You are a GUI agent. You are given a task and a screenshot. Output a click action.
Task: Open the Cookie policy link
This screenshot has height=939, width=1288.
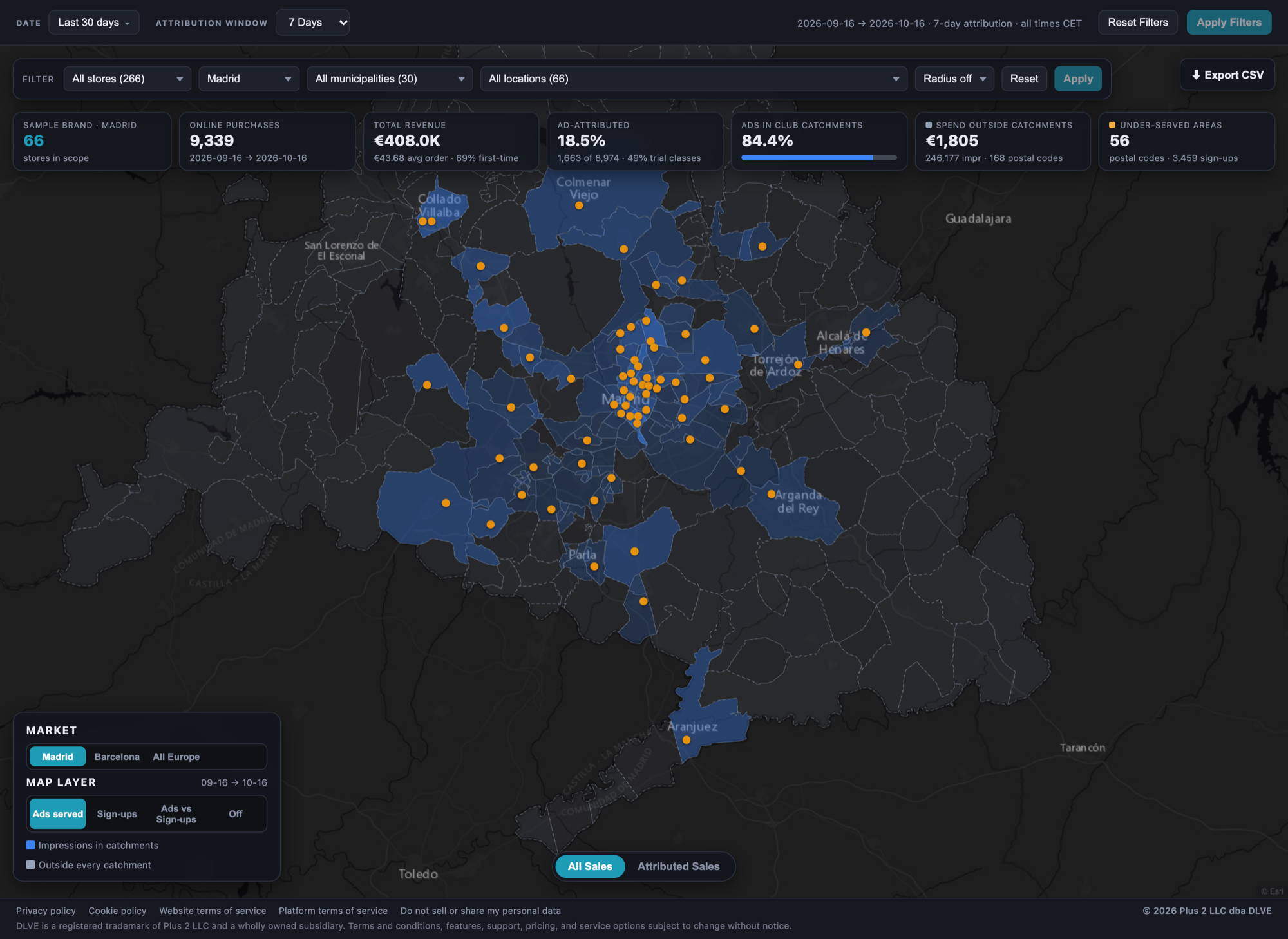click(x=117, y=911)
